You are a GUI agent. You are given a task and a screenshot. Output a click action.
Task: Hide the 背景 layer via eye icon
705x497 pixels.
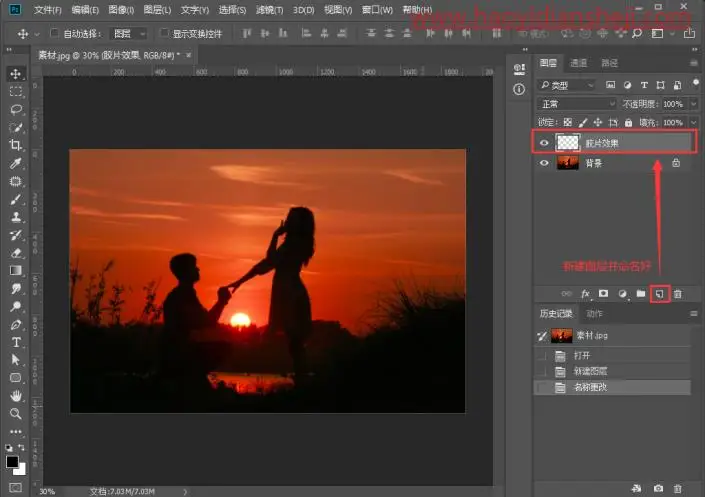(544, 163)
